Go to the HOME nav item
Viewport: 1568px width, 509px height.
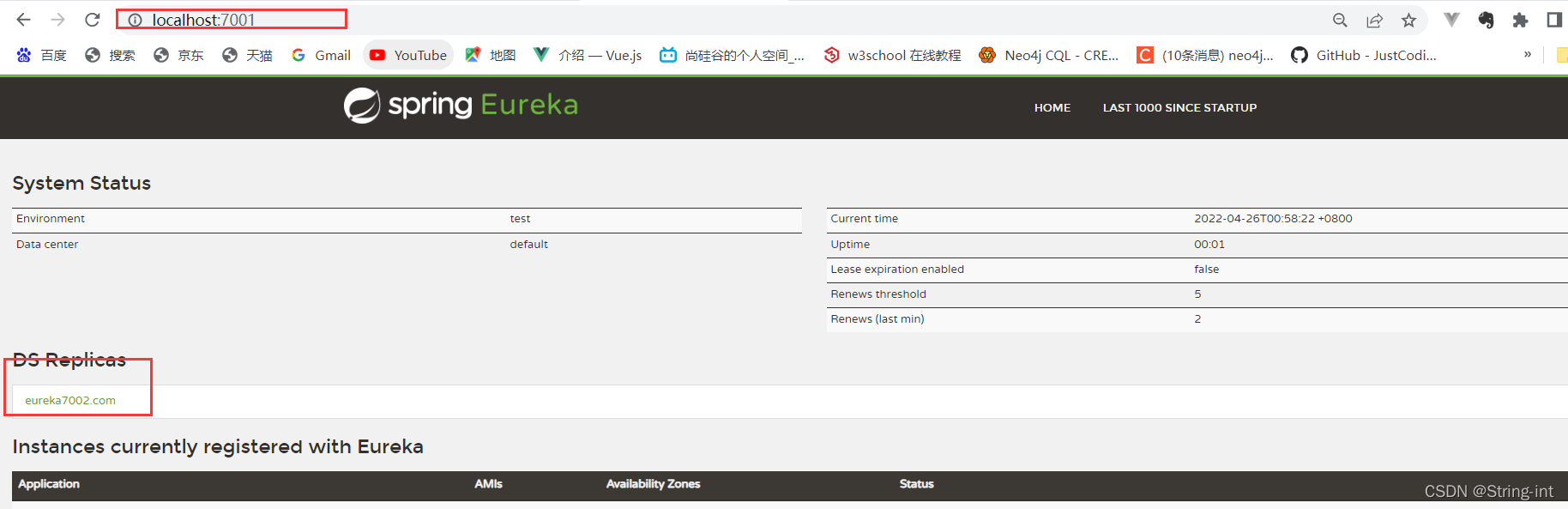(1052, 107)
